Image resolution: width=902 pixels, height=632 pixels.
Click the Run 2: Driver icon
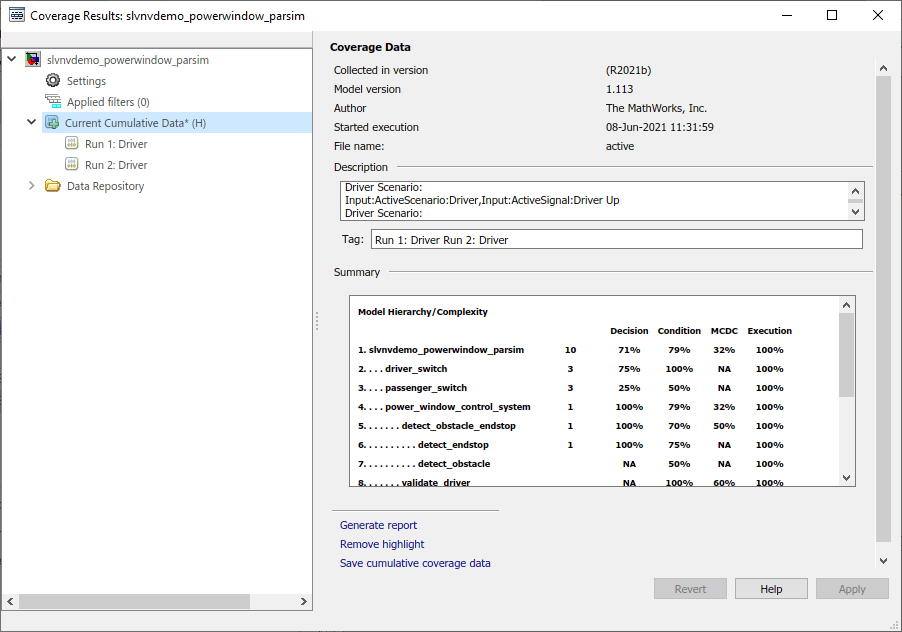tap(72, 165)
